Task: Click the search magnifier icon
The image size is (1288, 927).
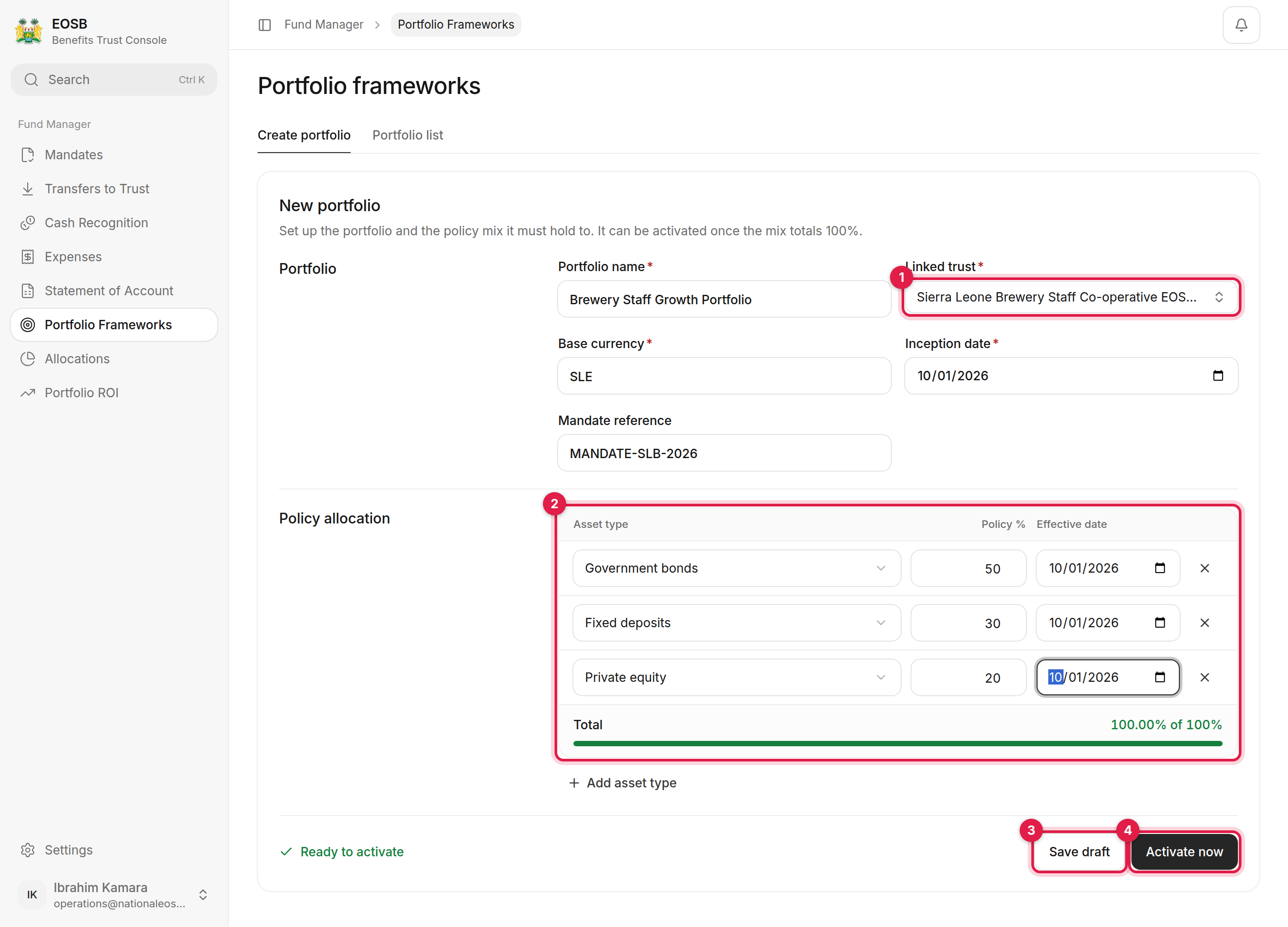Action: (31, 80)
